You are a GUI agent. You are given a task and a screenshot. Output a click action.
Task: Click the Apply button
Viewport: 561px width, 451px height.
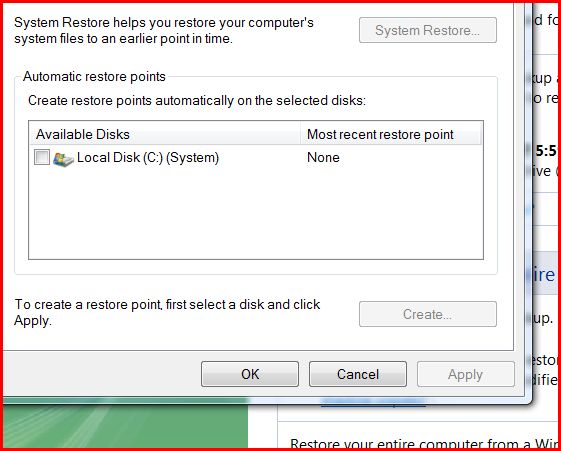click(x=465, y=374)
